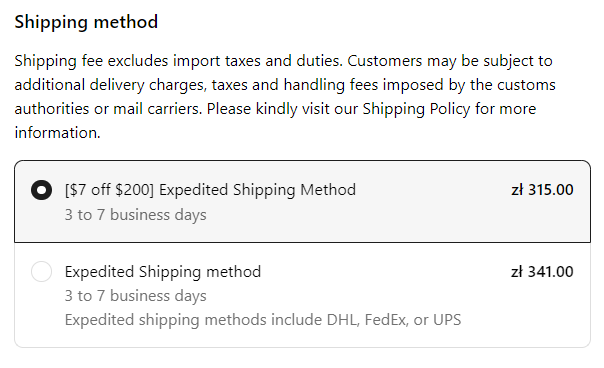This screenshot has width=604, height=368.
Task: Open the Shipping Policy text in the notice
Action: point(416,109)
